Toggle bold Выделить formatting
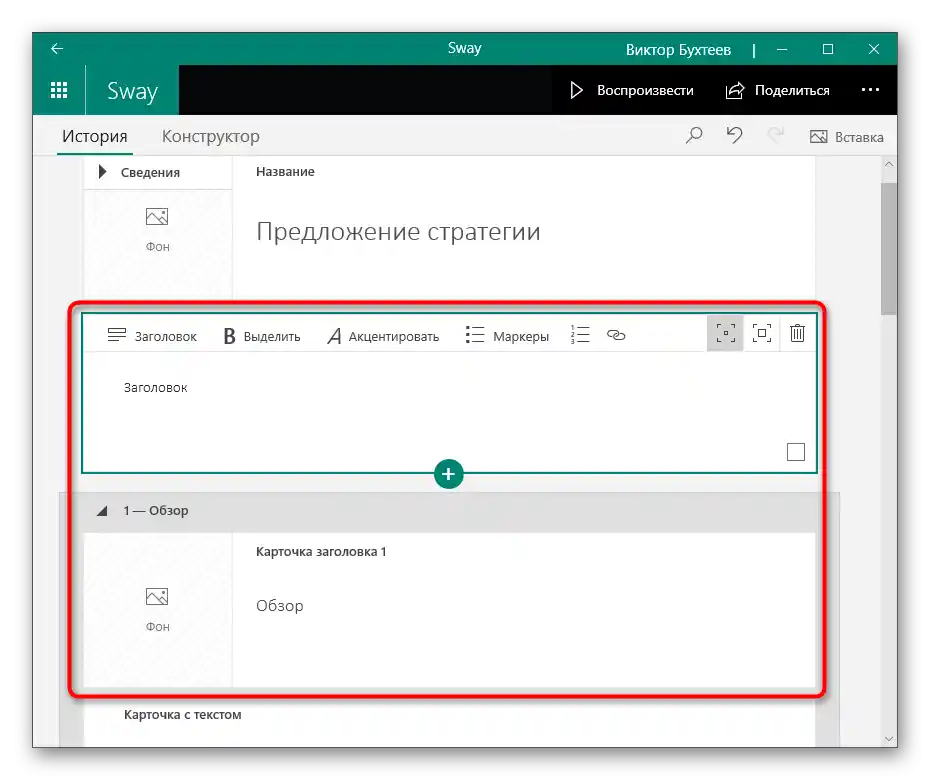Viewport: 930px width, 780px height. tap(262, 336)
